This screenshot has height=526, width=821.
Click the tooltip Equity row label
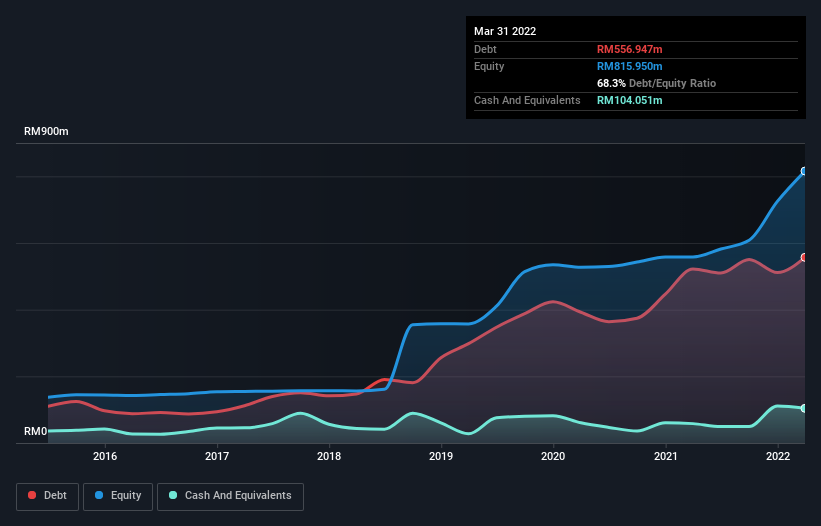click(489, 66)
